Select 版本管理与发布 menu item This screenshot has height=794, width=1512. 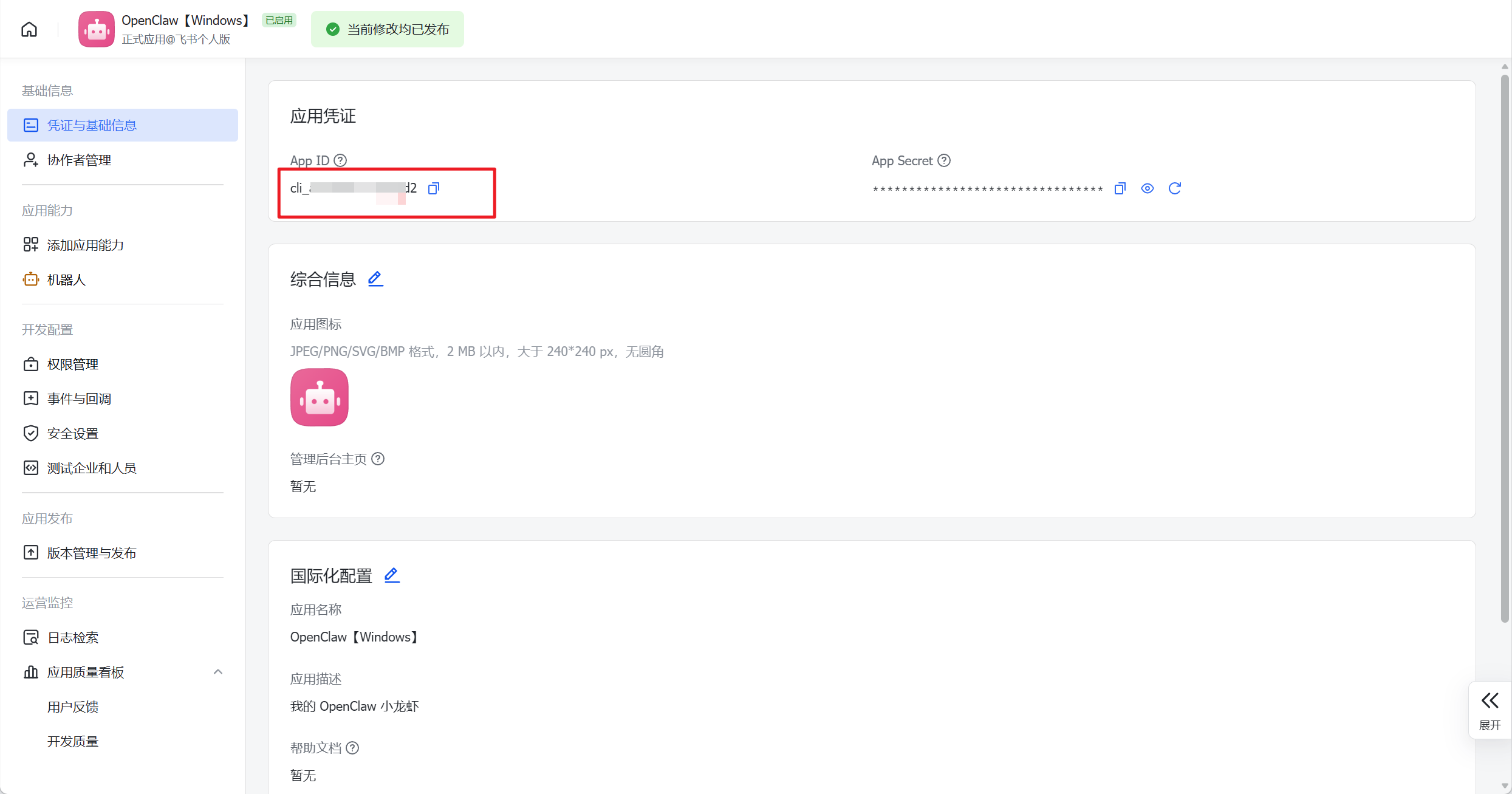[92, 553]
